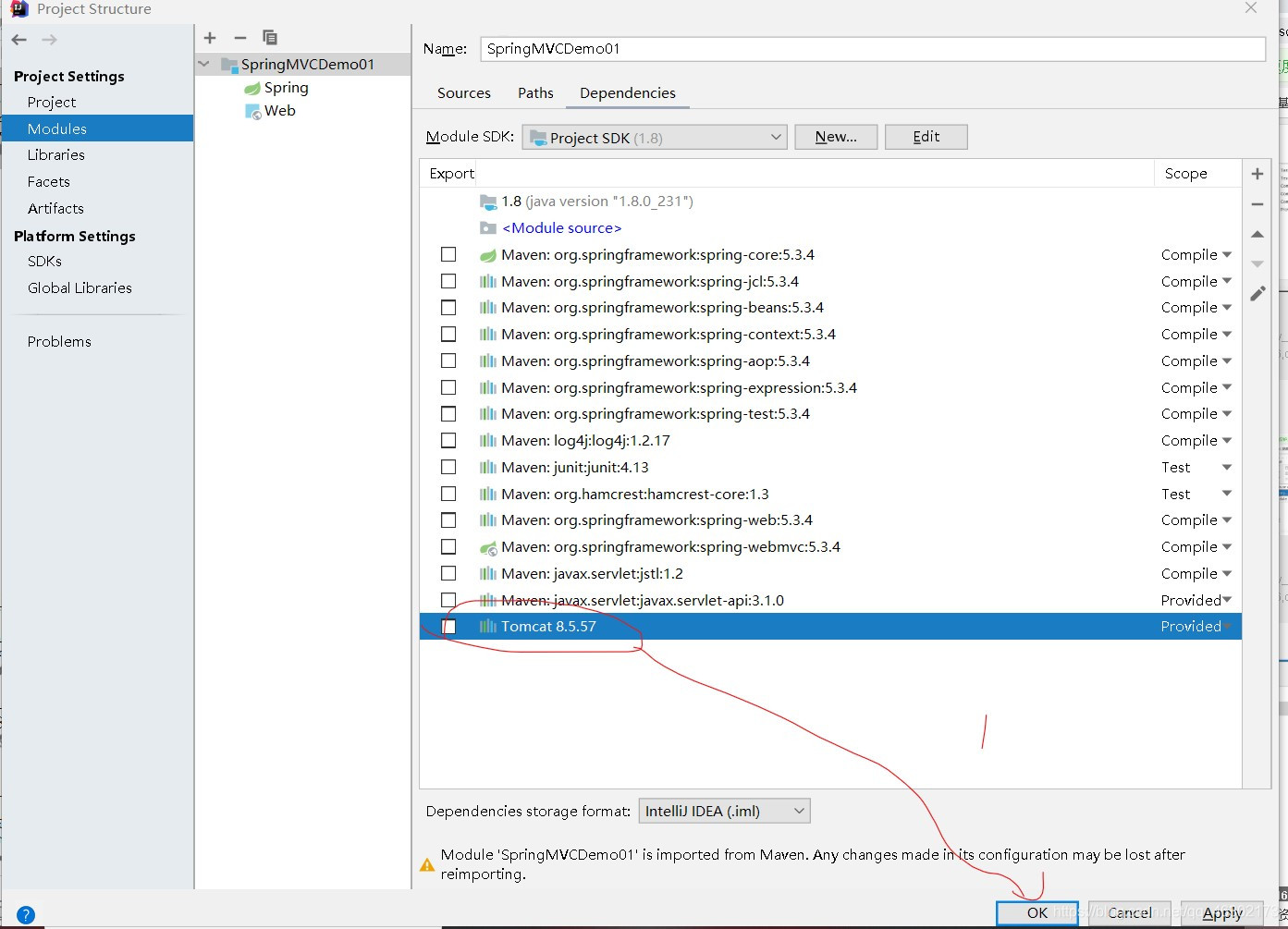Check export for junit:4.13
1288x929 pixels.
click(448, 467)
